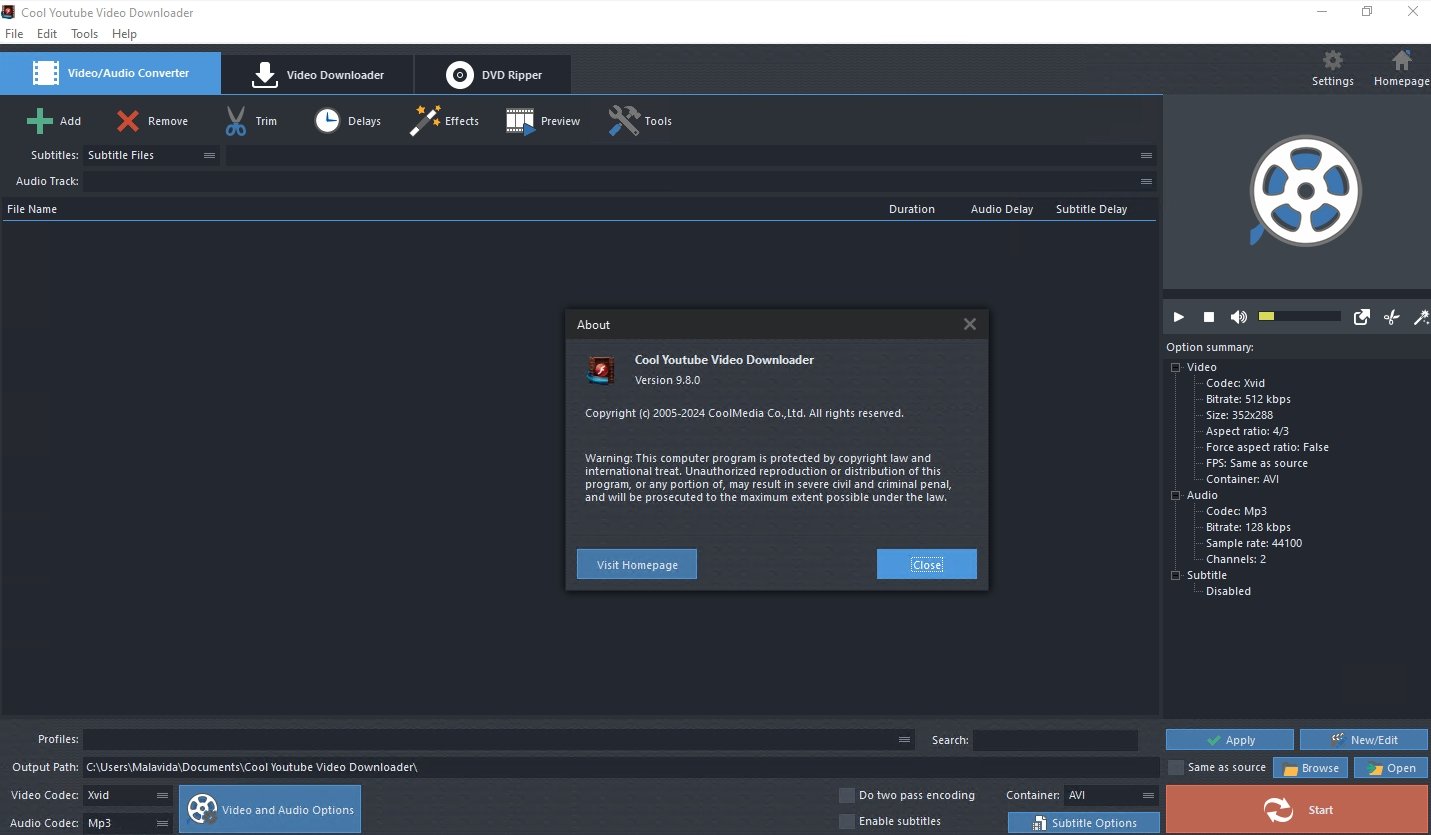Select the Trim scissors tool

point(235,121)
